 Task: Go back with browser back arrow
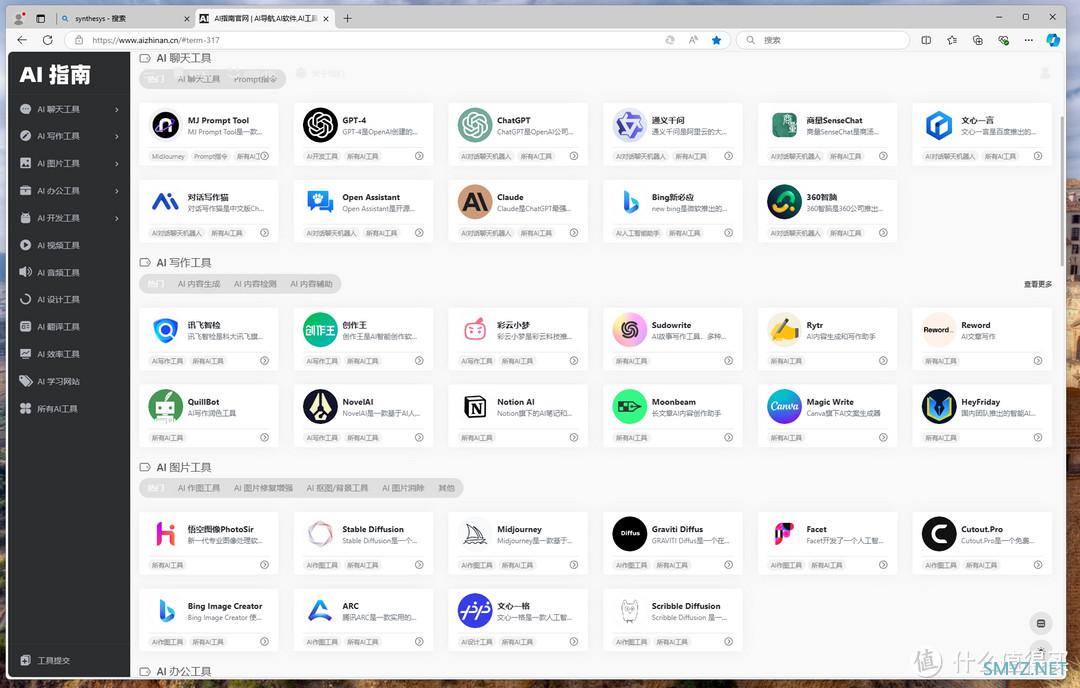point(22,40)
